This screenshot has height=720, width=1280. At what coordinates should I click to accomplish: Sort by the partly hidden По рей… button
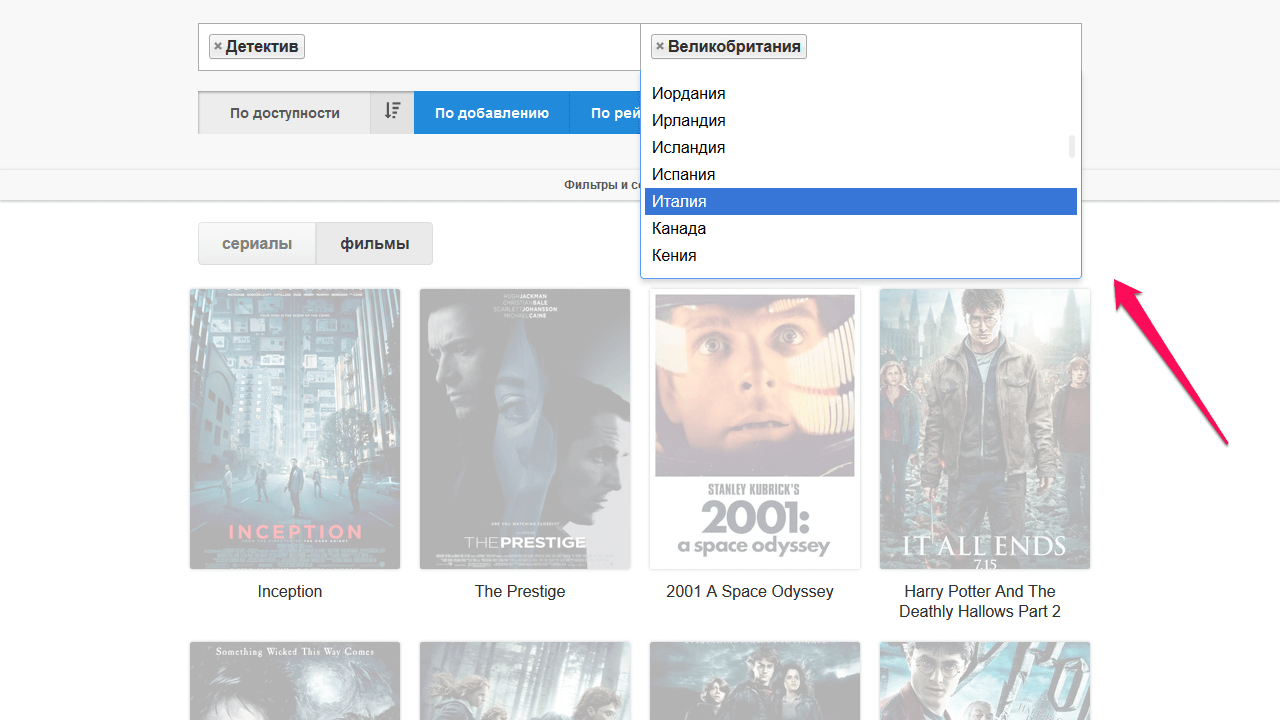(606, 113)
